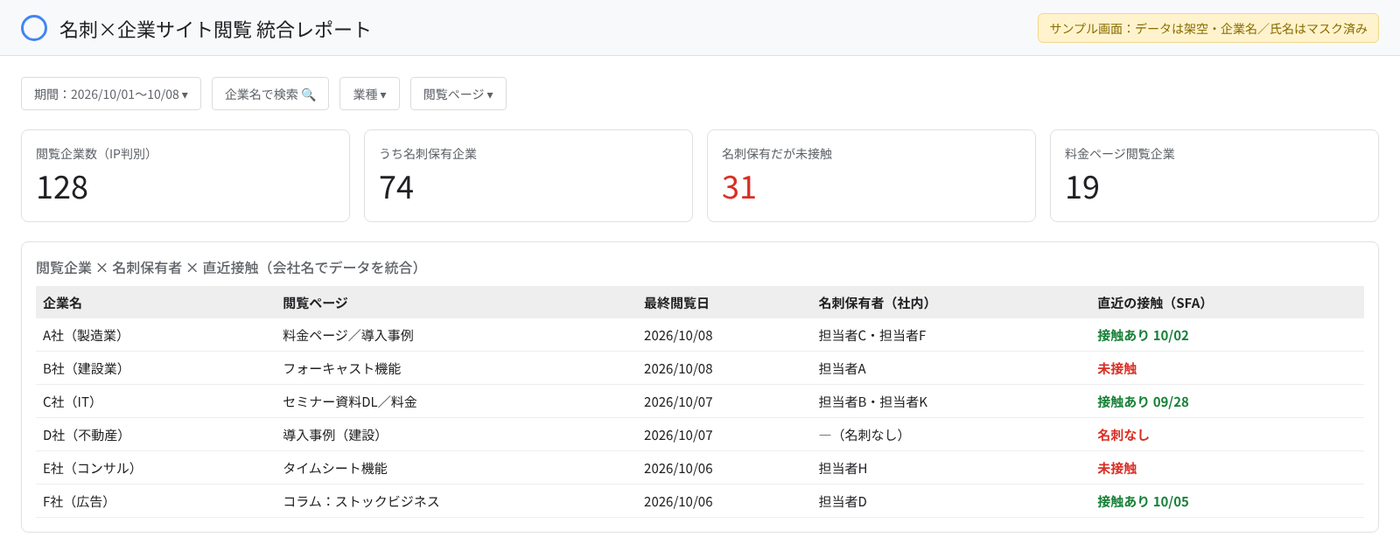The width and height of the screenshot is (1400, 551).
Task: Click the 名刺保有者（社内） column header
Action: pyautogui.click(x=874, y=303)
